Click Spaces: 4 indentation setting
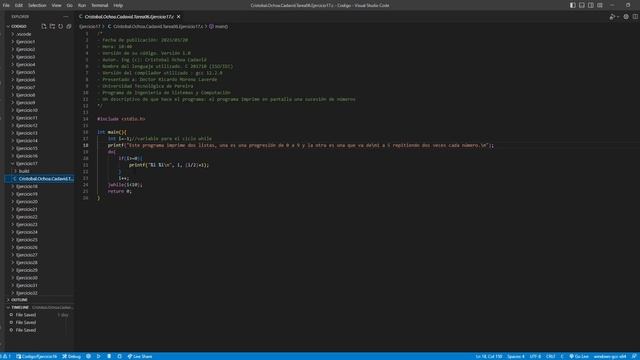Viewport: 640px width, 360px height. (x=516, y=356)
